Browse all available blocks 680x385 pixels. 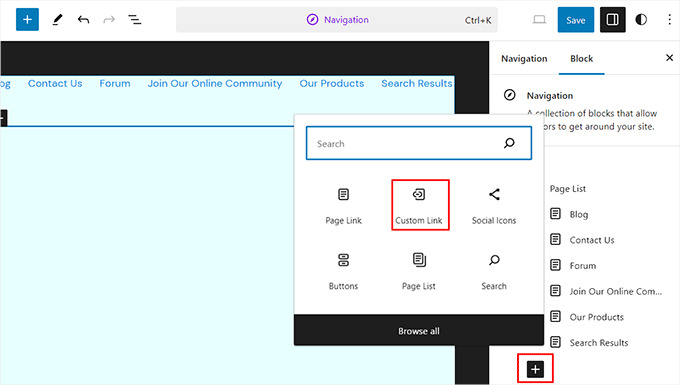click(418, 330)
